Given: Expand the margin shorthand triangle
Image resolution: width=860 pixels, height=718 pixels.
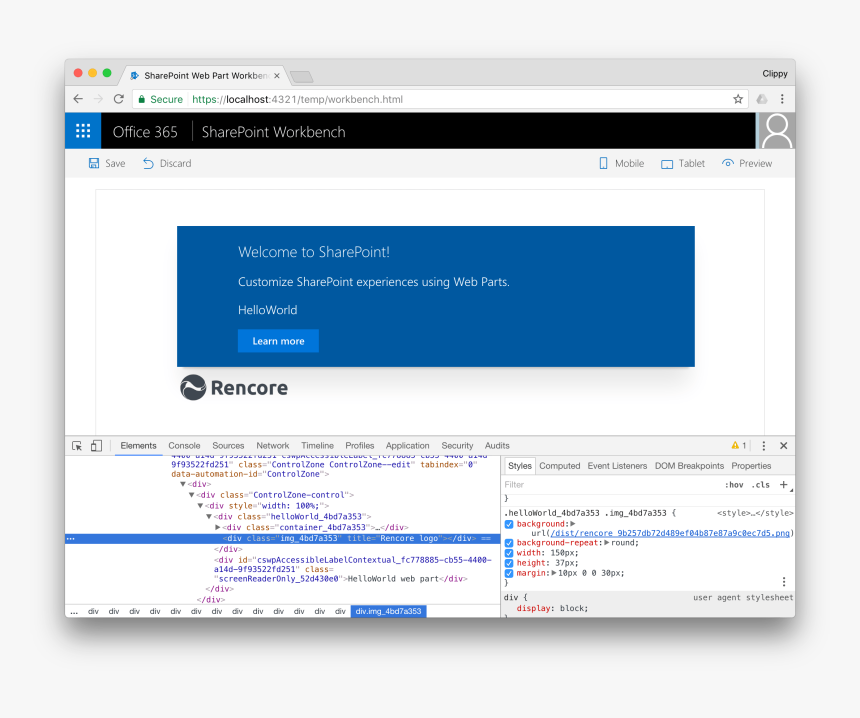Looking at the screenshot, I should [x=554, y=573].
